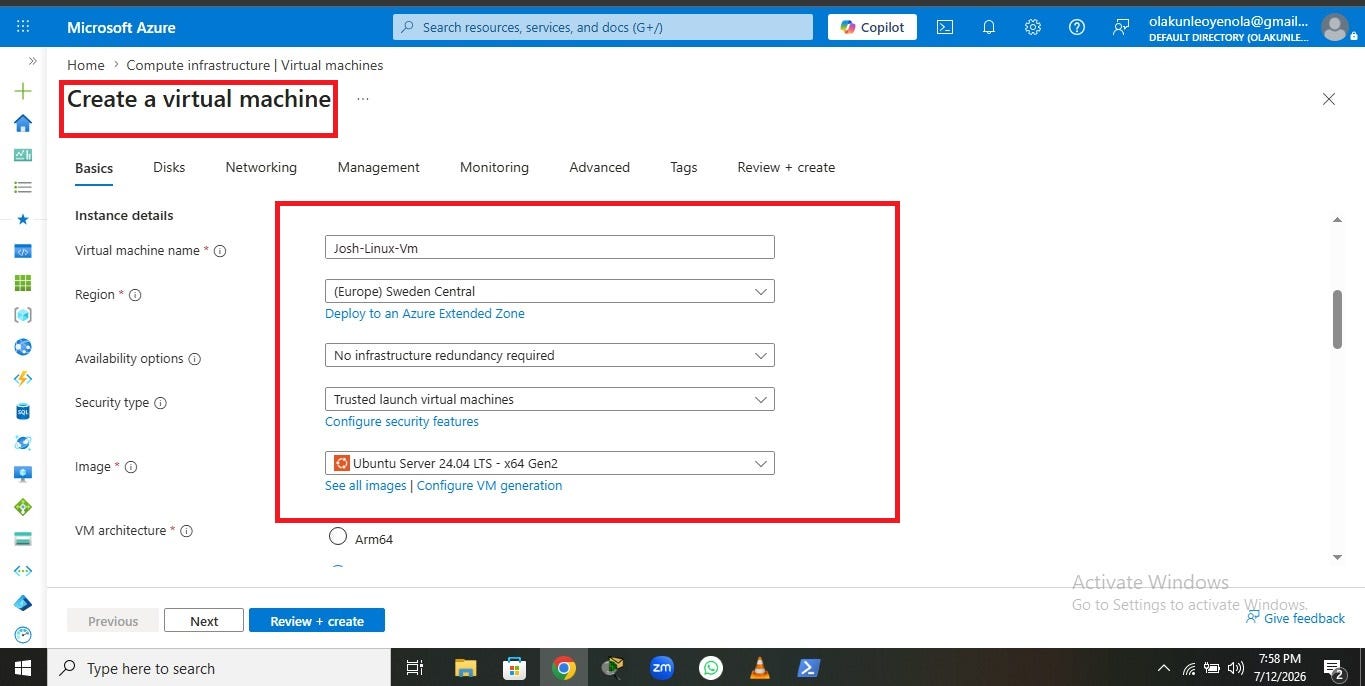The height and width of the screenshot is (686, 1365).
Task: Click the Next button
Action: point(204,621)
